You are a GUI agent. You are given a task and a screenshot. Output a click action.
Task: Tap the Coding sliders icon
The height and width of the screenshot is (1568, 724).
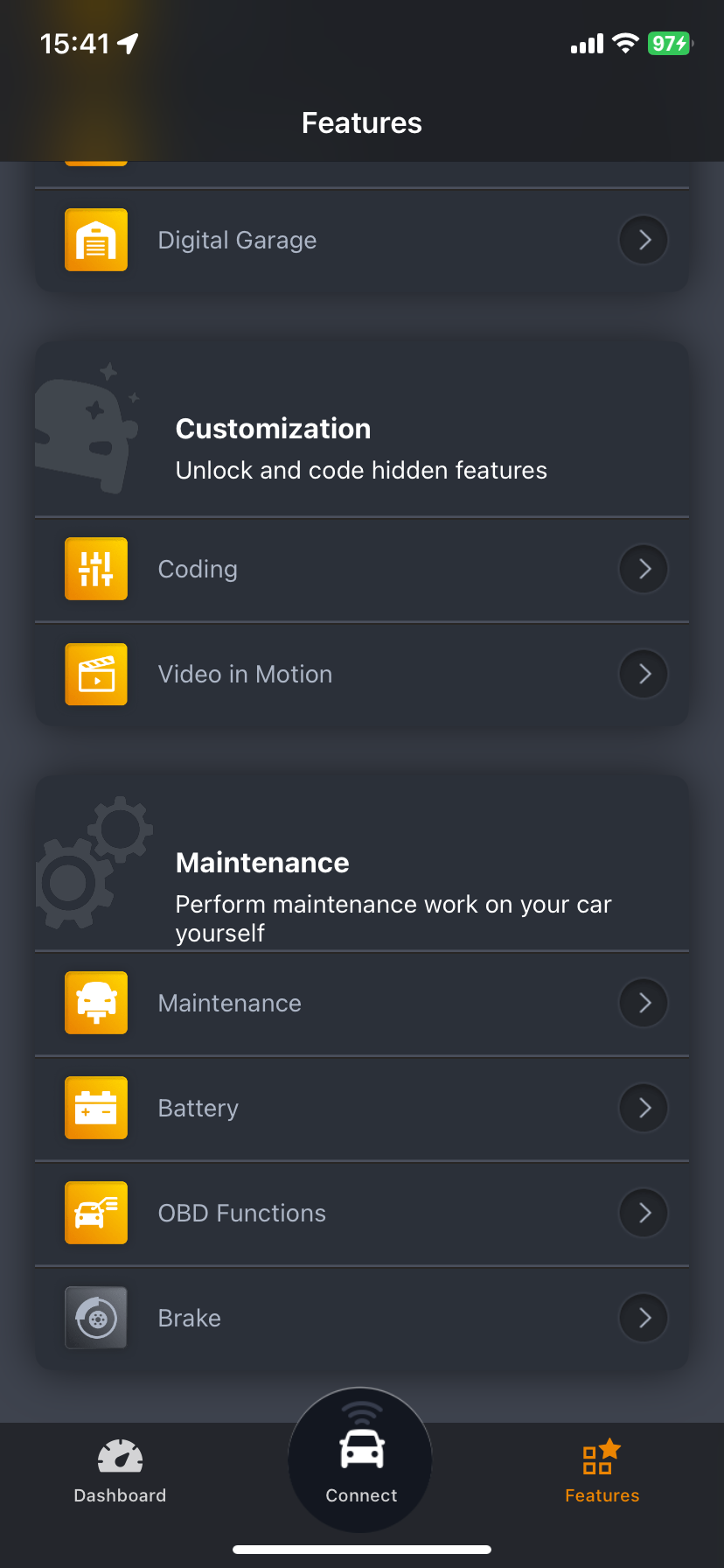(96, 569)
